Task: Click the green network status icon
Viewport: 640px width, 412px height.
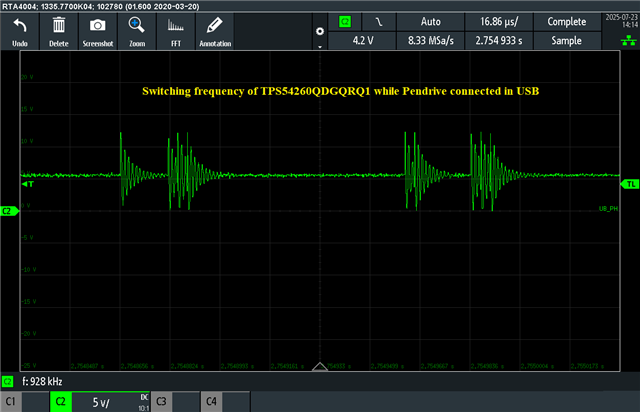Action: [x=628, y=40]
